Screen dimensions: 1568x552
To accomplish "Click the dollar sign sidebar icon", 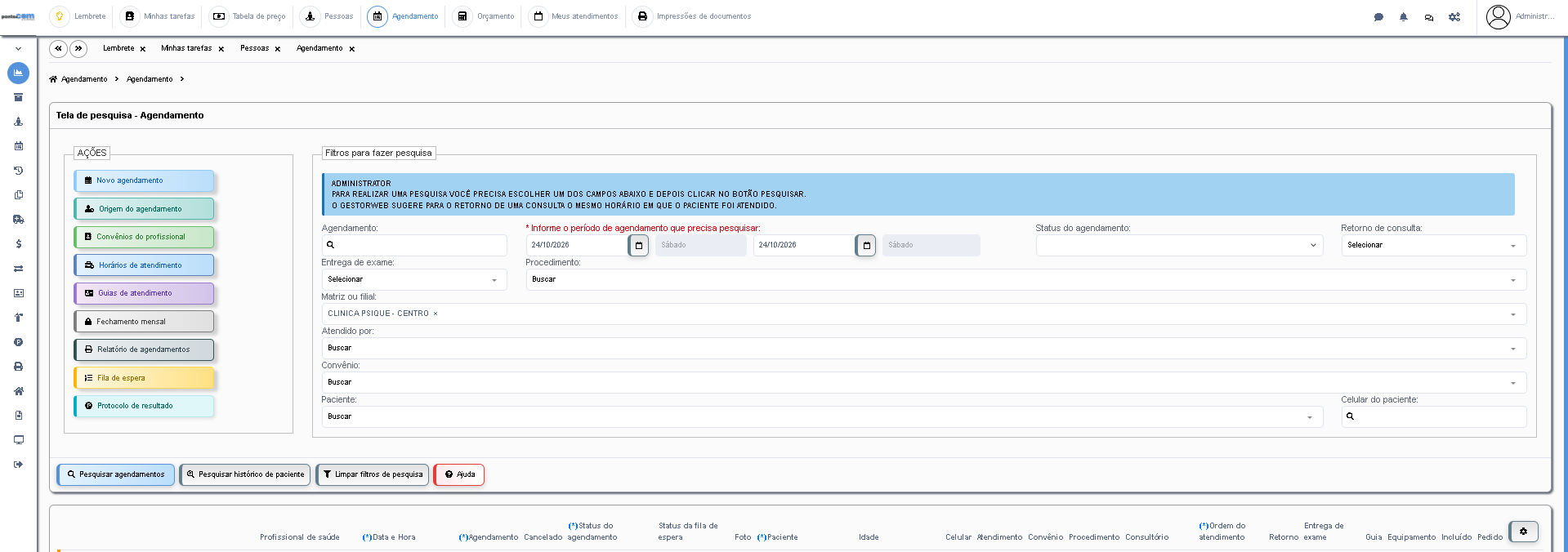I will click(x=18, y=244).
